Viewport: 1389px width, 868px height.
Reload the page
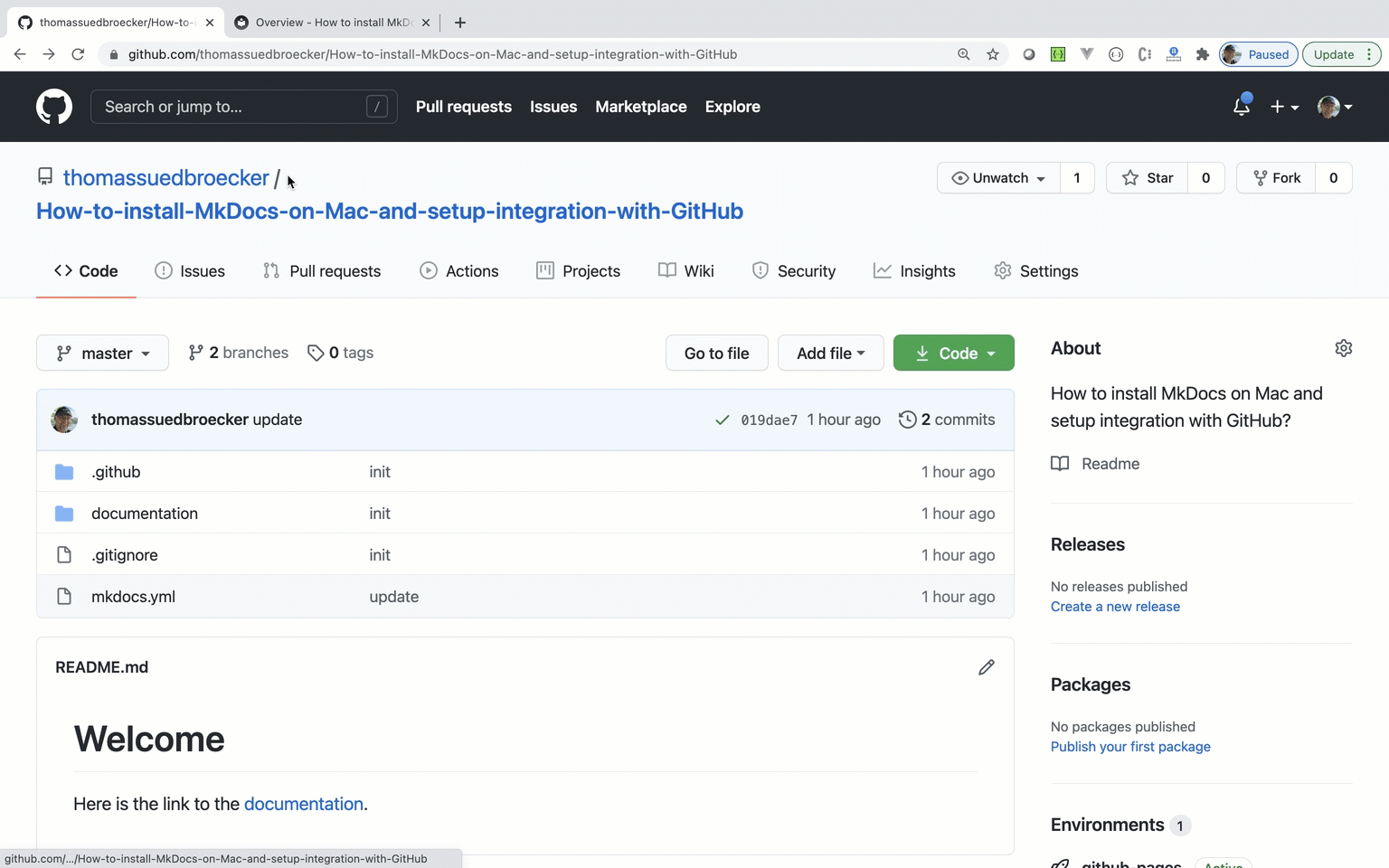[x=78, y=54]
